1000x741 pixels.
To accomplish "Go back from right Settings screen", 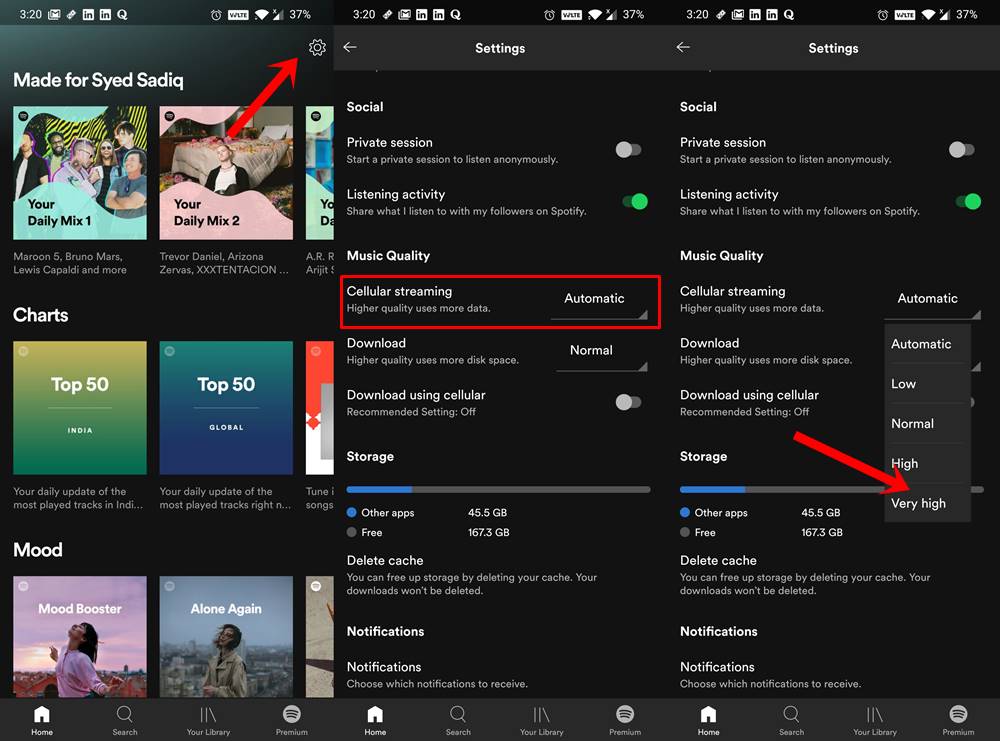I will tap(683, 47).
